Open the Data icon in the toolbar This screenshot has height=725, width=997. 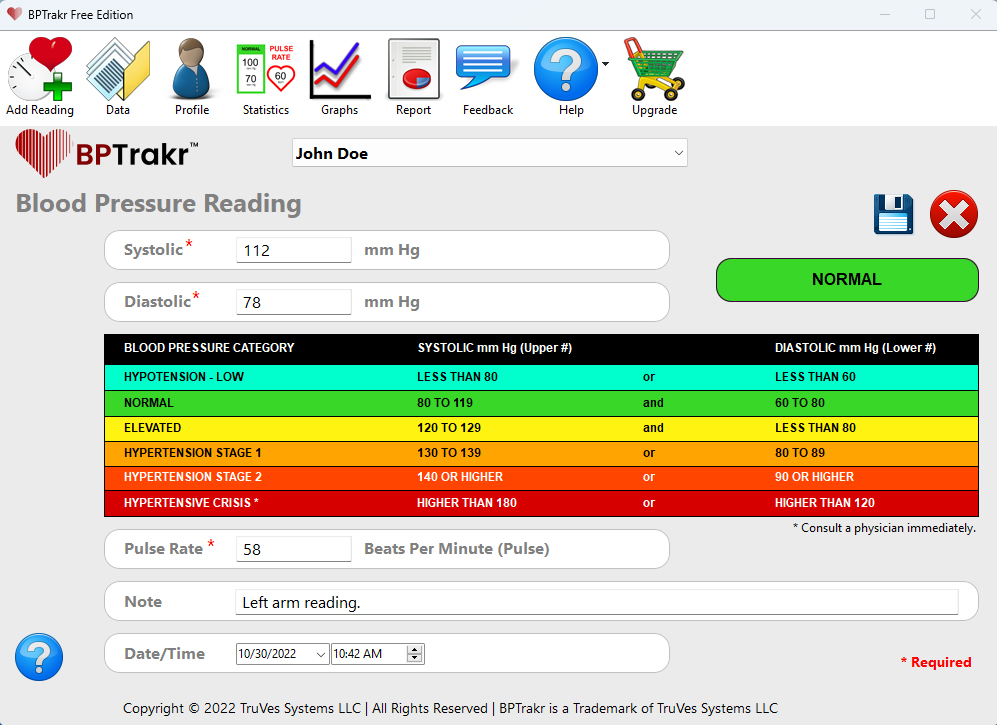click(118, 70)
